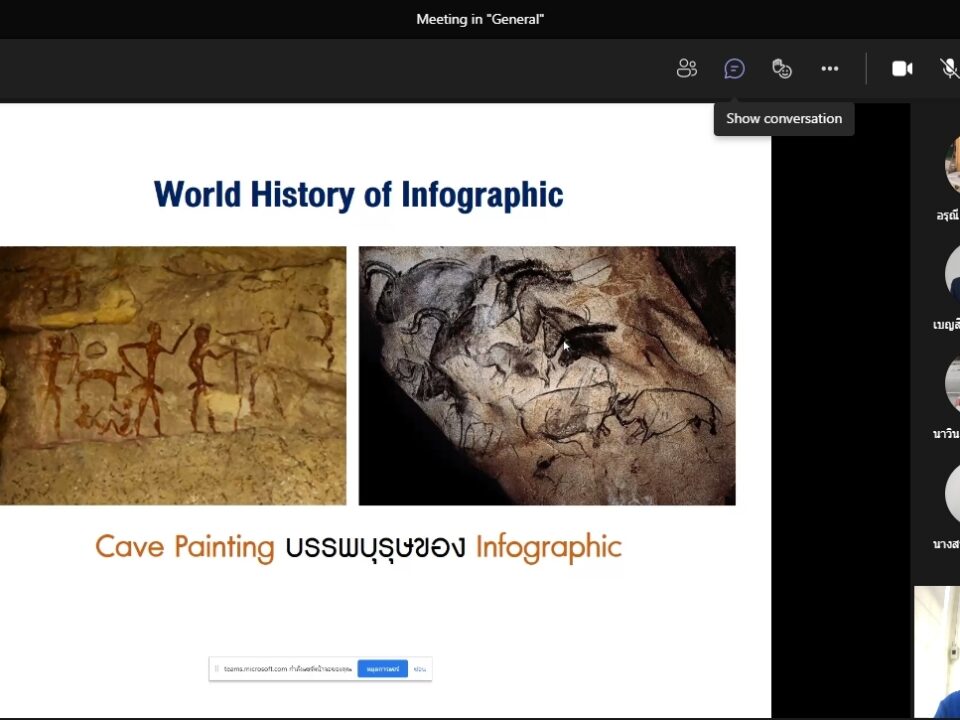Click the right cave painting of animals
Screen dimensions: 960x720
click(x=547, y=376)
